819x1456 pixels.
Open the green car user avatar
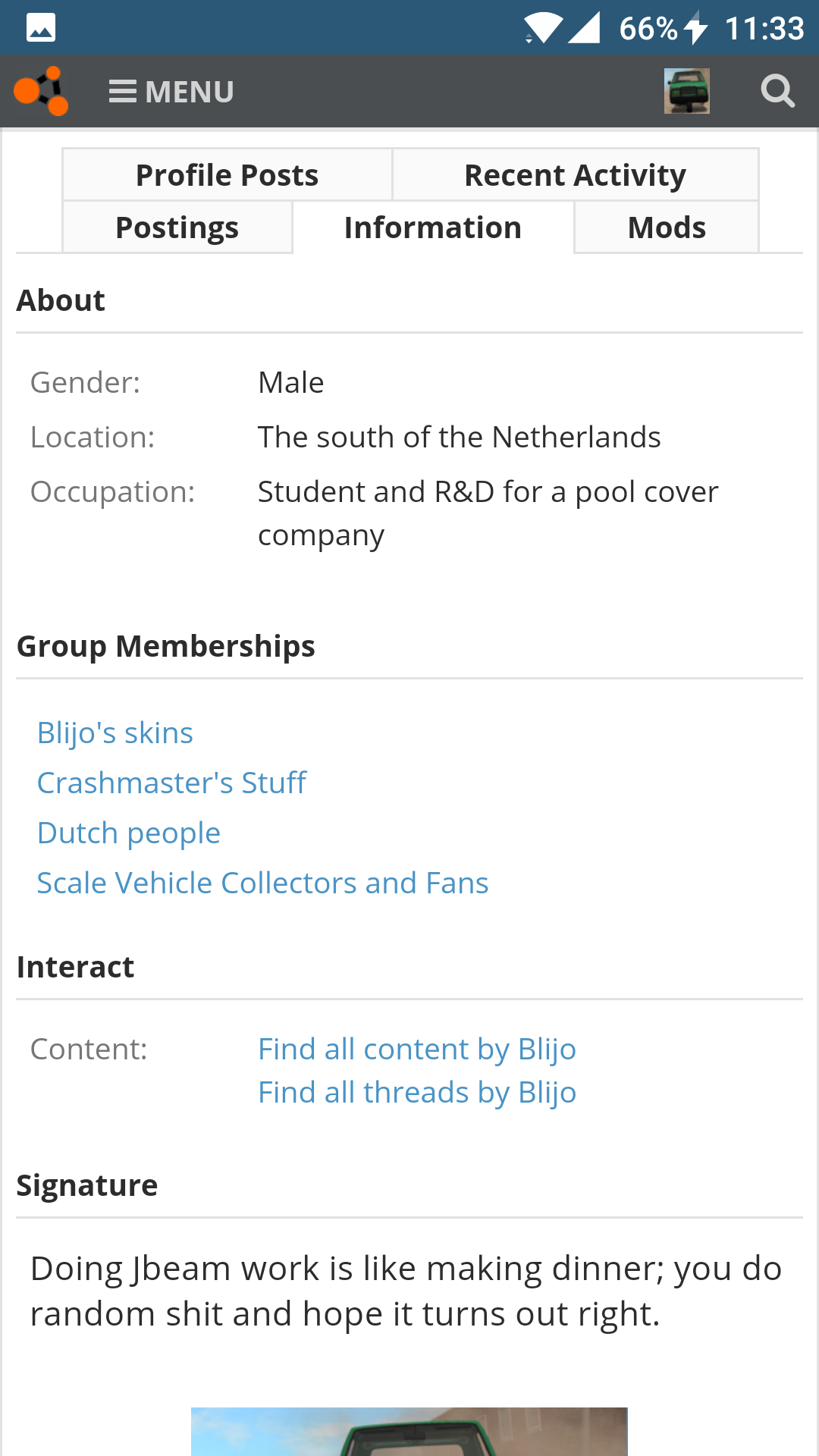click(x=687, y=91)
